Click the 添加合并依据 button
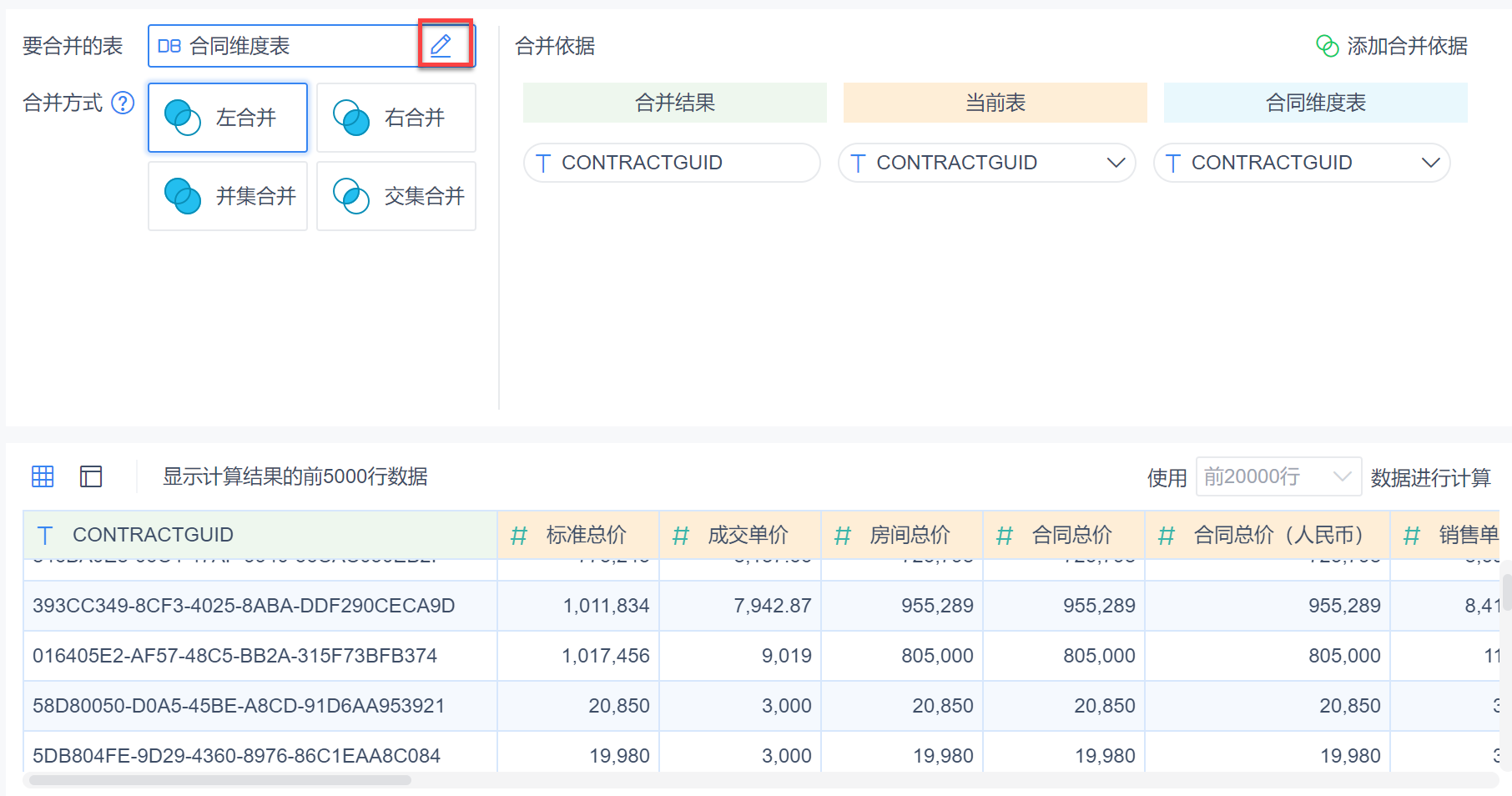This screenshot has height=796, width=1512. [1407, 46]
